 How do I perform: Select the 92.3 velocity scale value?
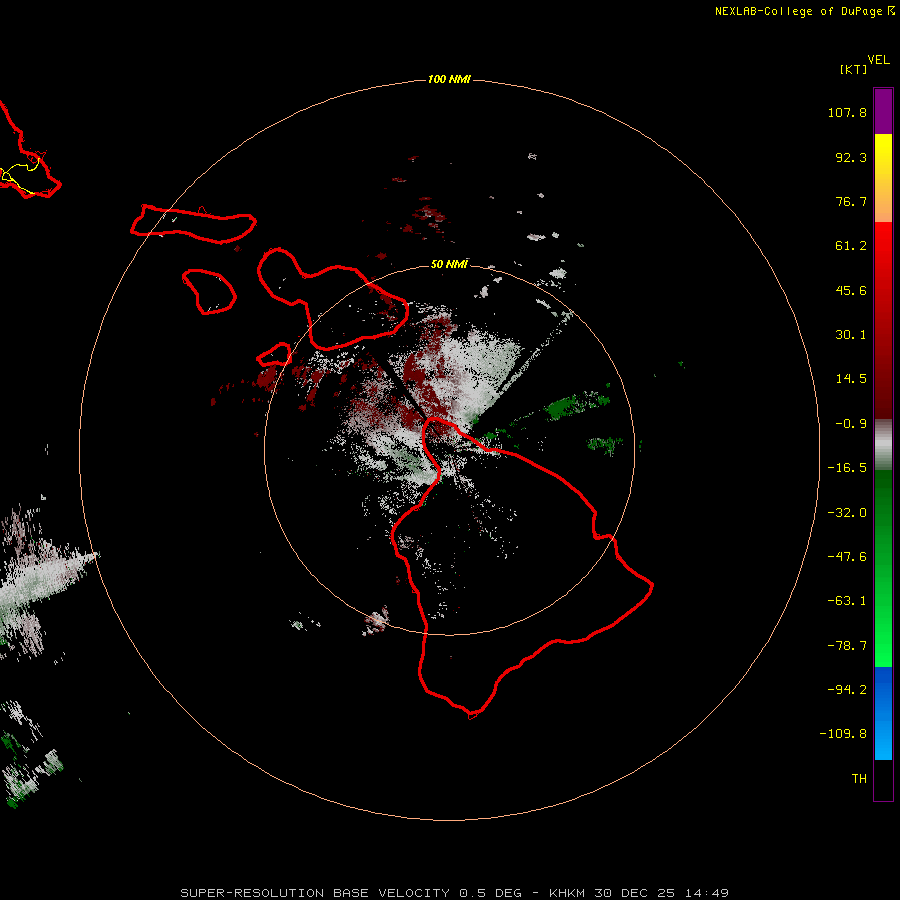pyautogui.click(x=851, y=157)
